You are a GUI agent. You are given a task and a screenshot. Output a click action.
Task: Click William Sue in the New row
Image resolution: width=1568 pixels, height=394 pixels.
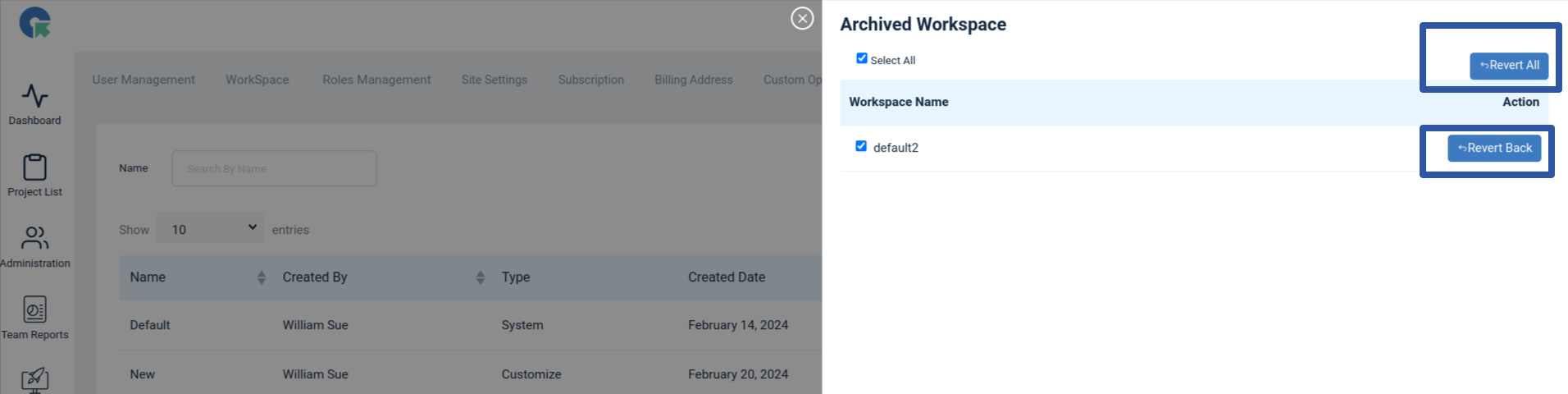coord(316,374)
